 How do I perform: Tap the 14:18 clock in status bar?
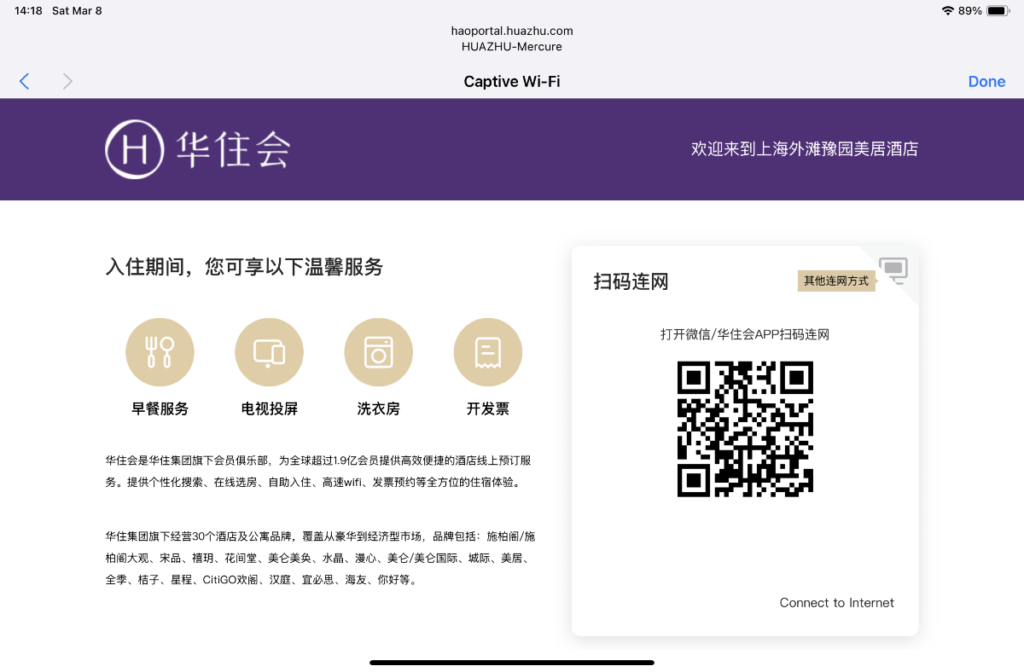[28, 10]
